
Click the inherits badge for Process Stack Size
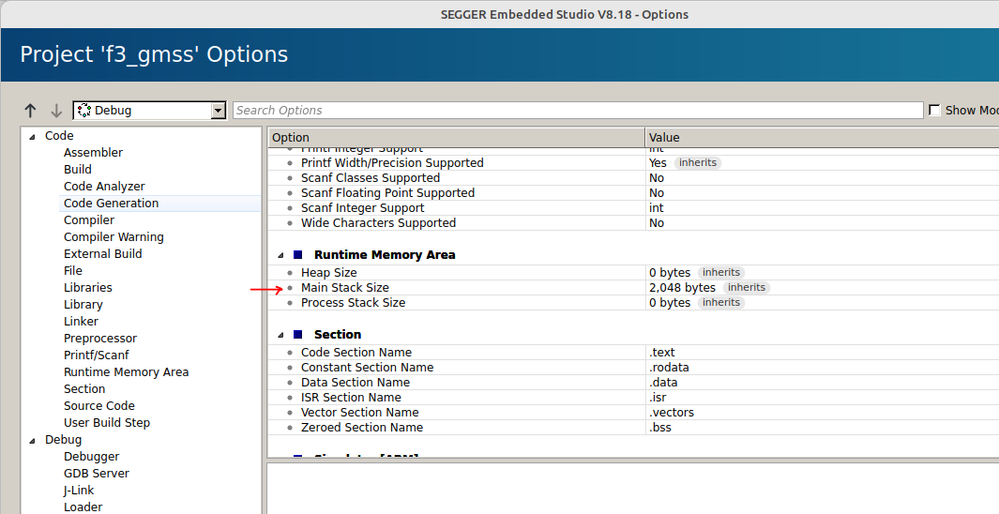[x=721, y=303]
